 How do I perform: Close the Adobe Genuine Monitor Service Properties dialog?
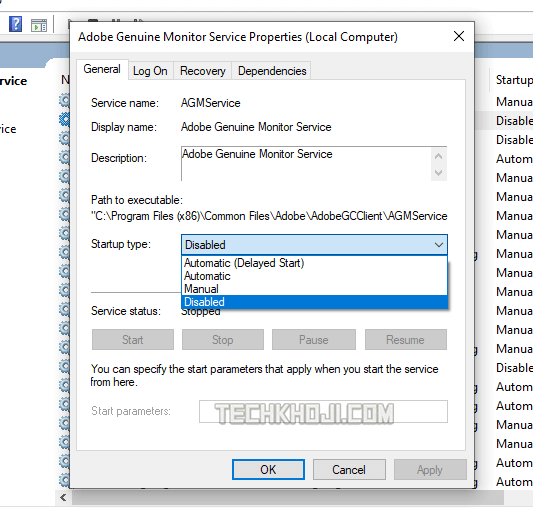459,36
